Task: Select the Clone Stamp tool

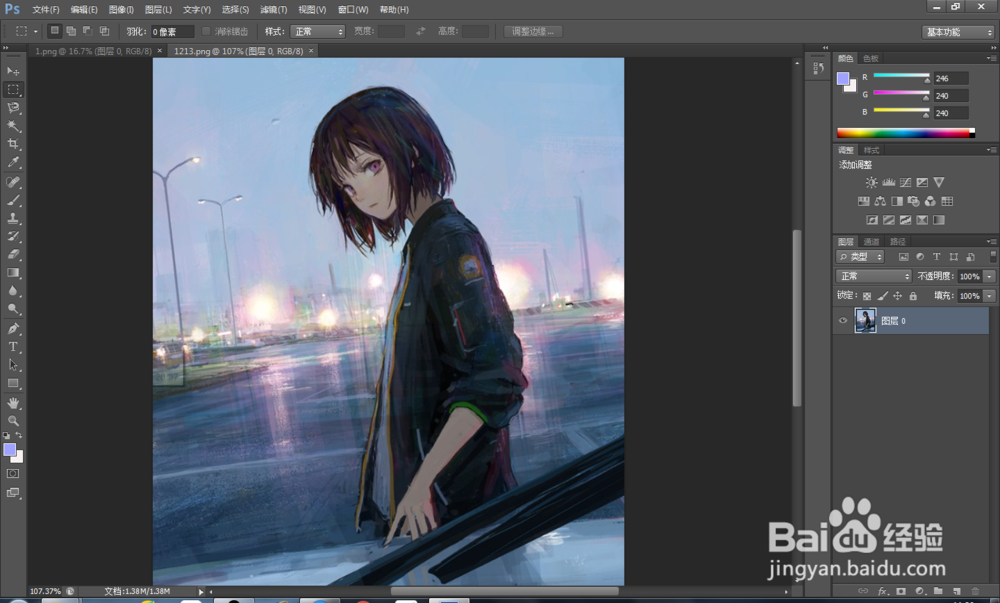Action: pyautogui.click(x=13, y=218)
